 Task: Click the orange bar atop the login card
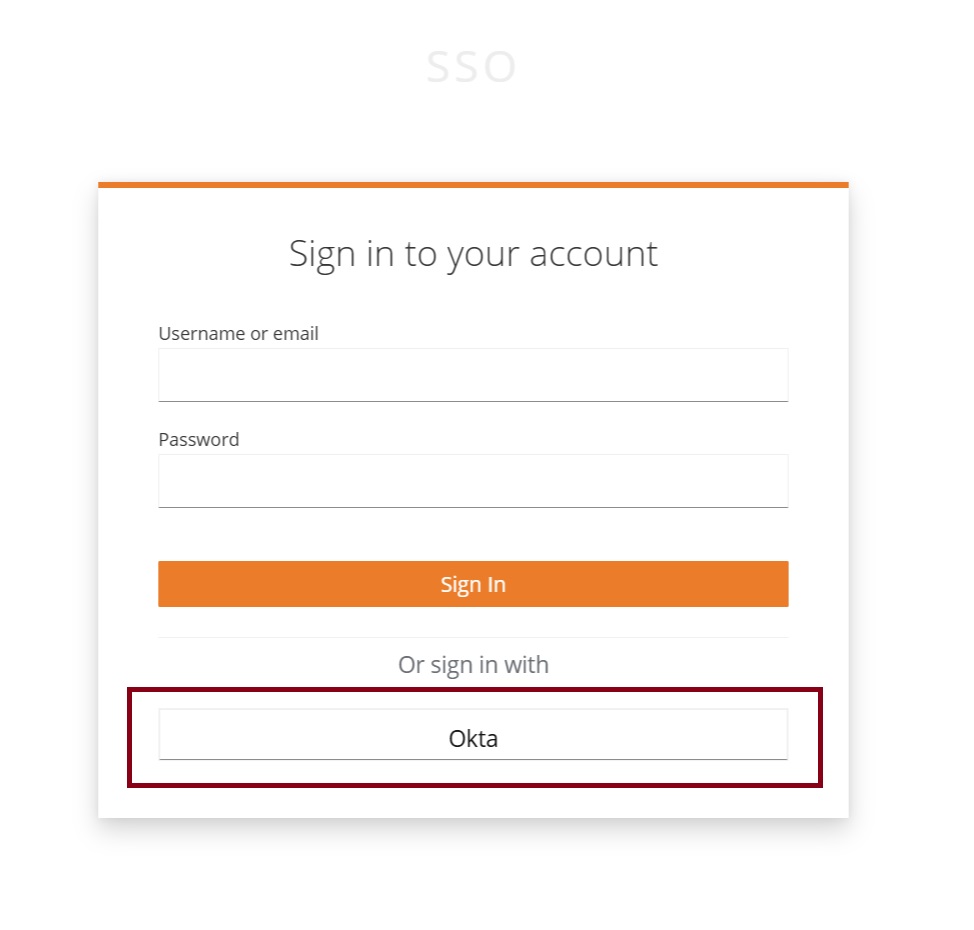point(472,185)
